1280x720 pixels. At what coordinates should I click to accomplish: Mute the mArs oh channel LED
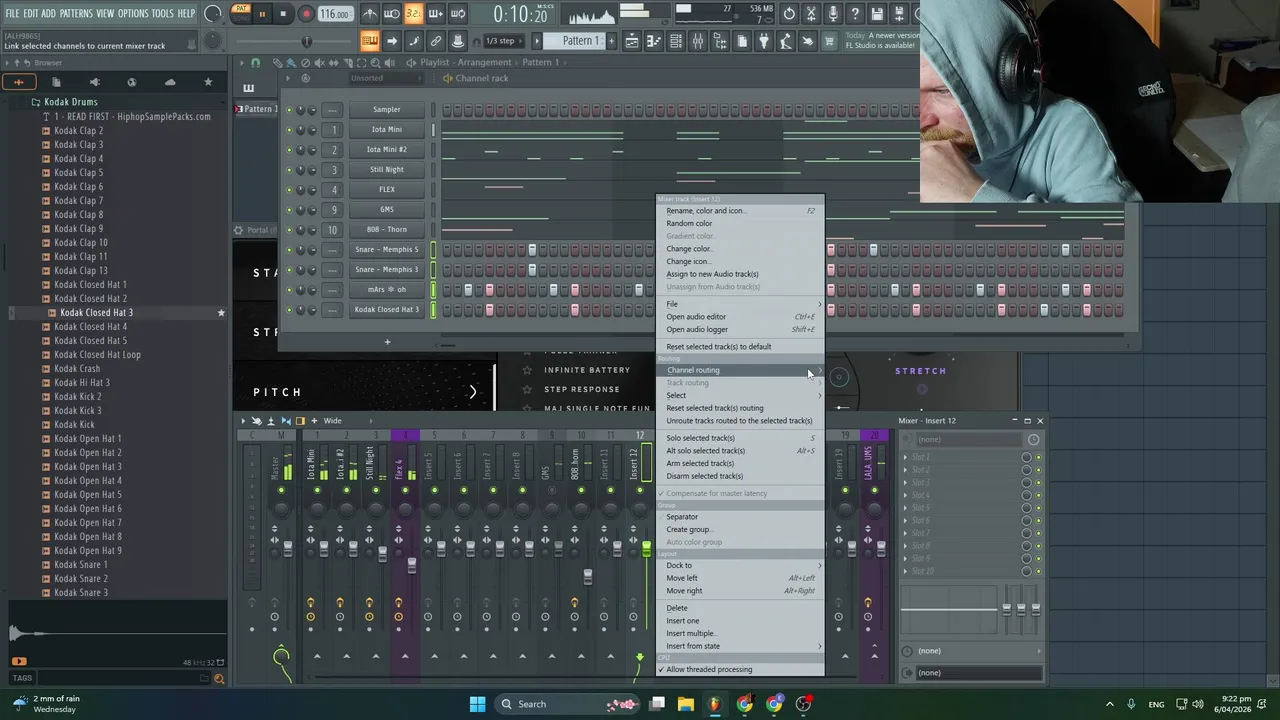pyautogui.click(x=289, y=289)
